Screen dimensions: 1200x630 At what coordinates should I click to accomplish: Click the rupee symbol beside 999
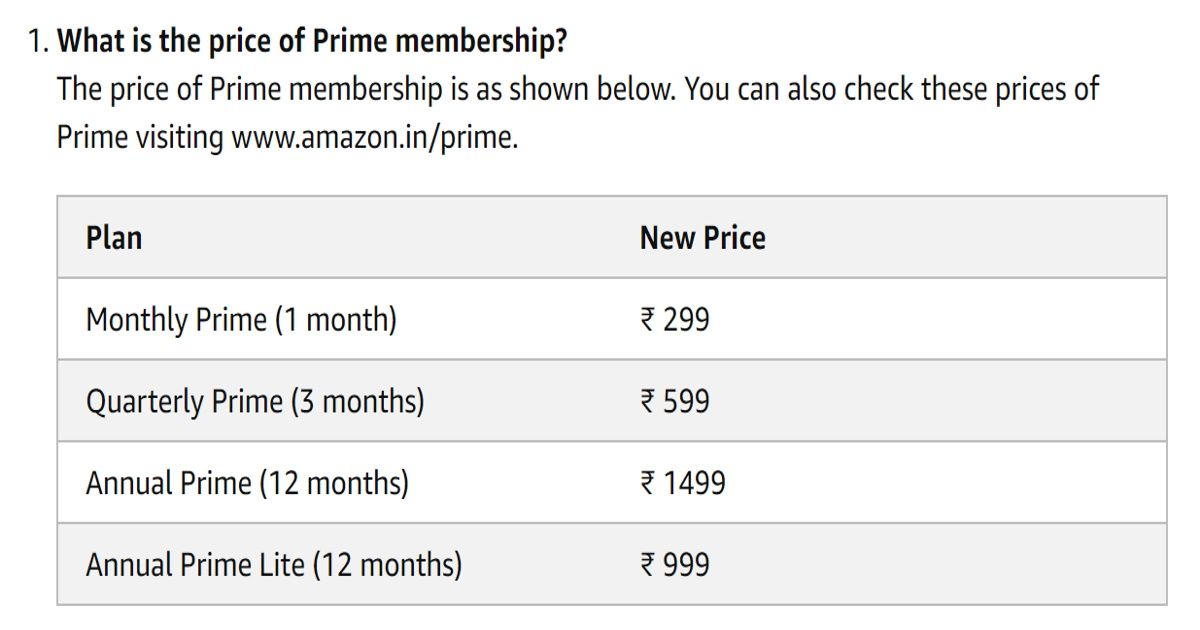pyautogui.click(x=648, y=566)
